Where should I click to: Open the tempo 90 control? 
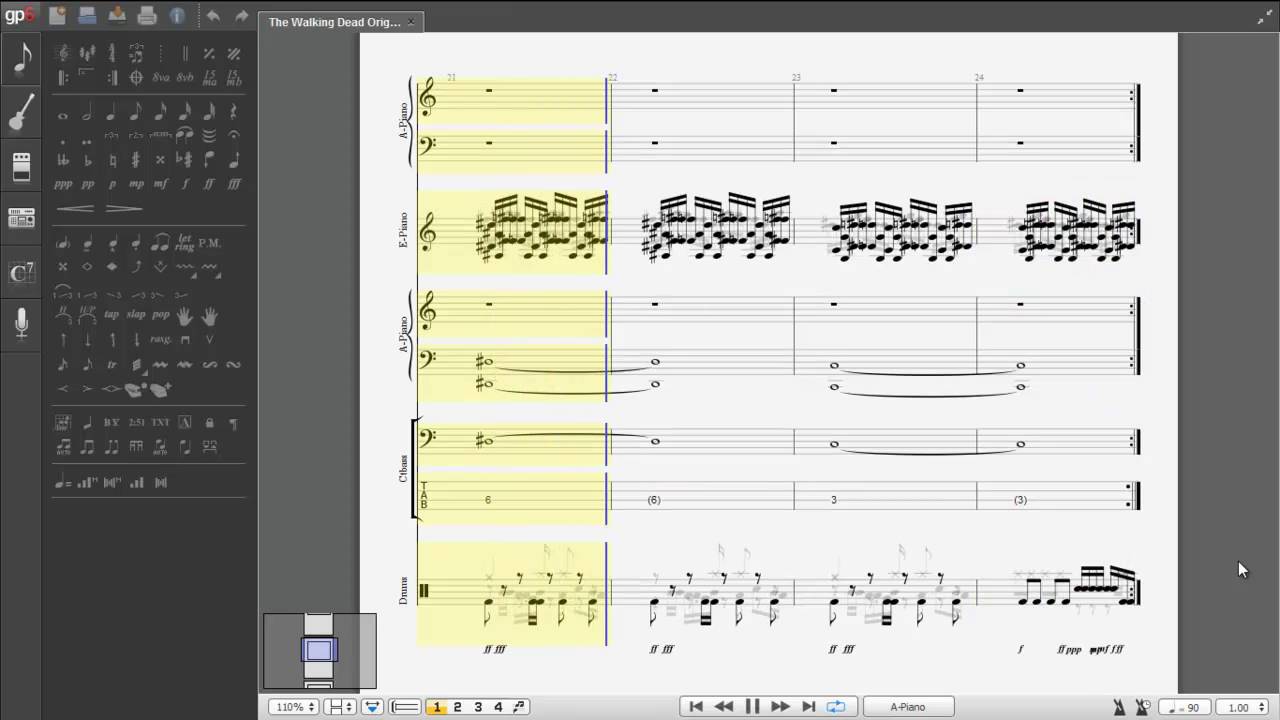tap(1187, 707)
